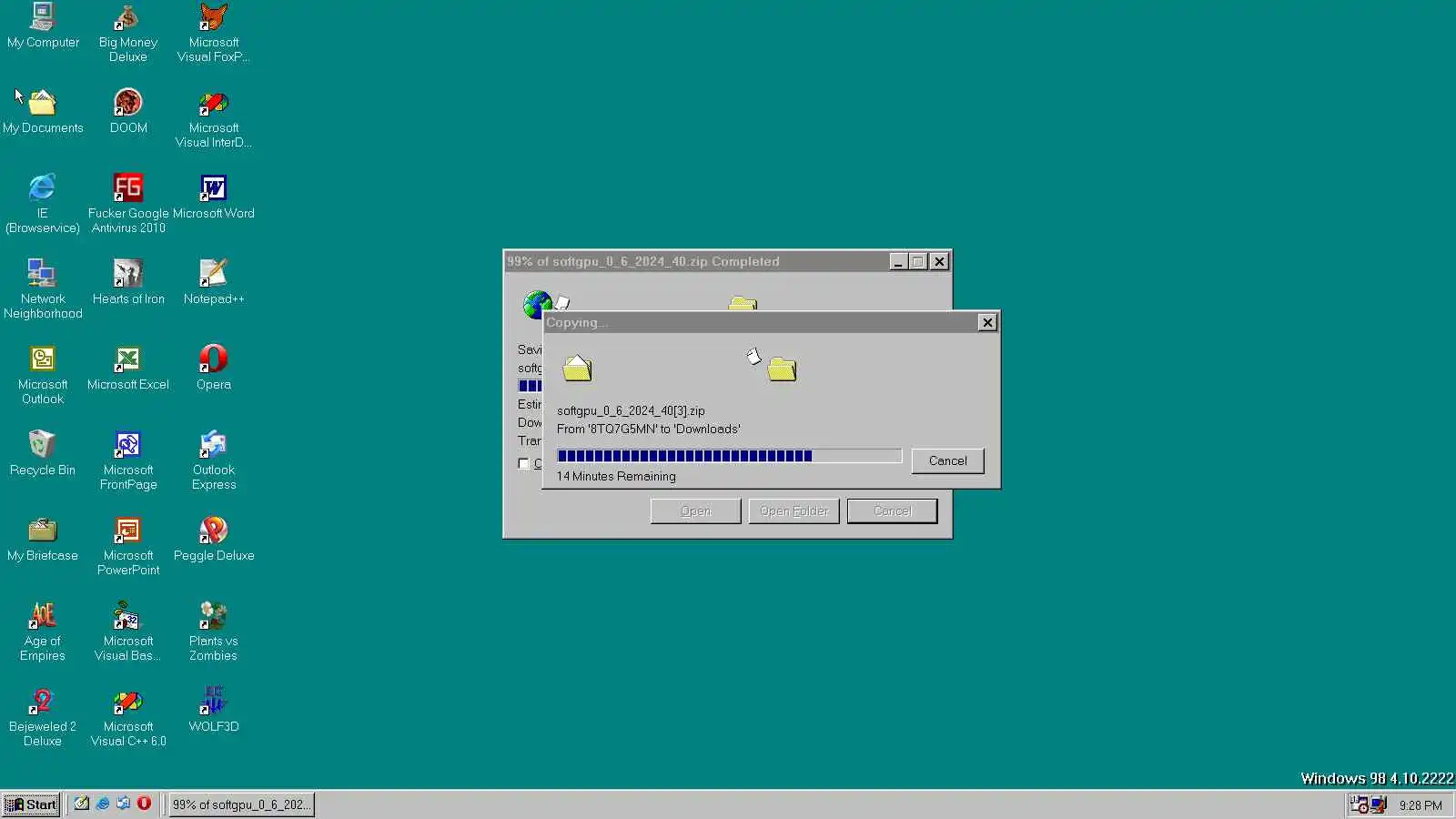Click the copying progress bar
This screenshot has height=819, width=1456.
729,456
